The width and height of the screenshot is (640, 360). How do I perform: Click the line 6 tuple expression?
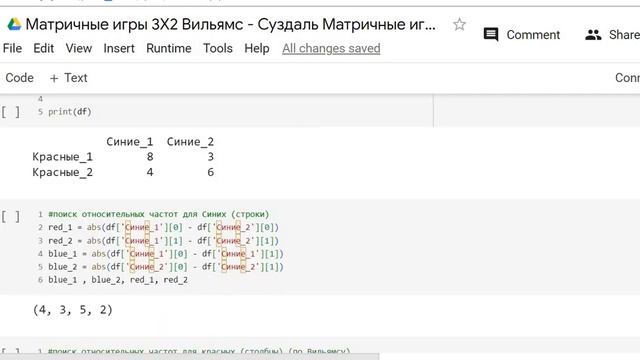(118, 280)
